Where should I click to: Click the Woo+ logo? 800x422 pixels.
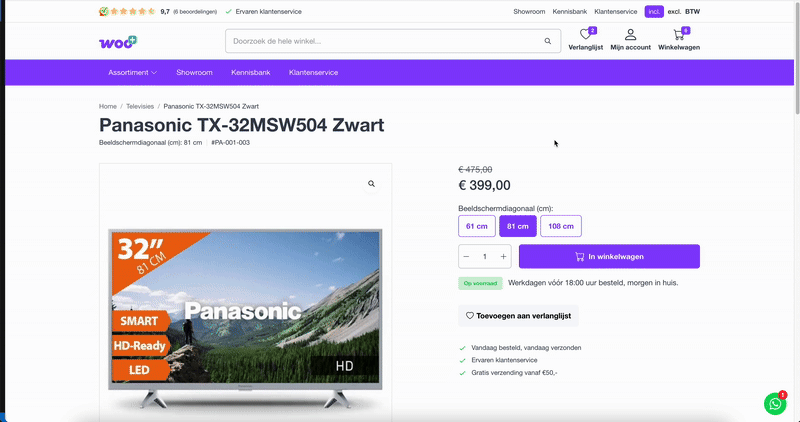point(118,41)
